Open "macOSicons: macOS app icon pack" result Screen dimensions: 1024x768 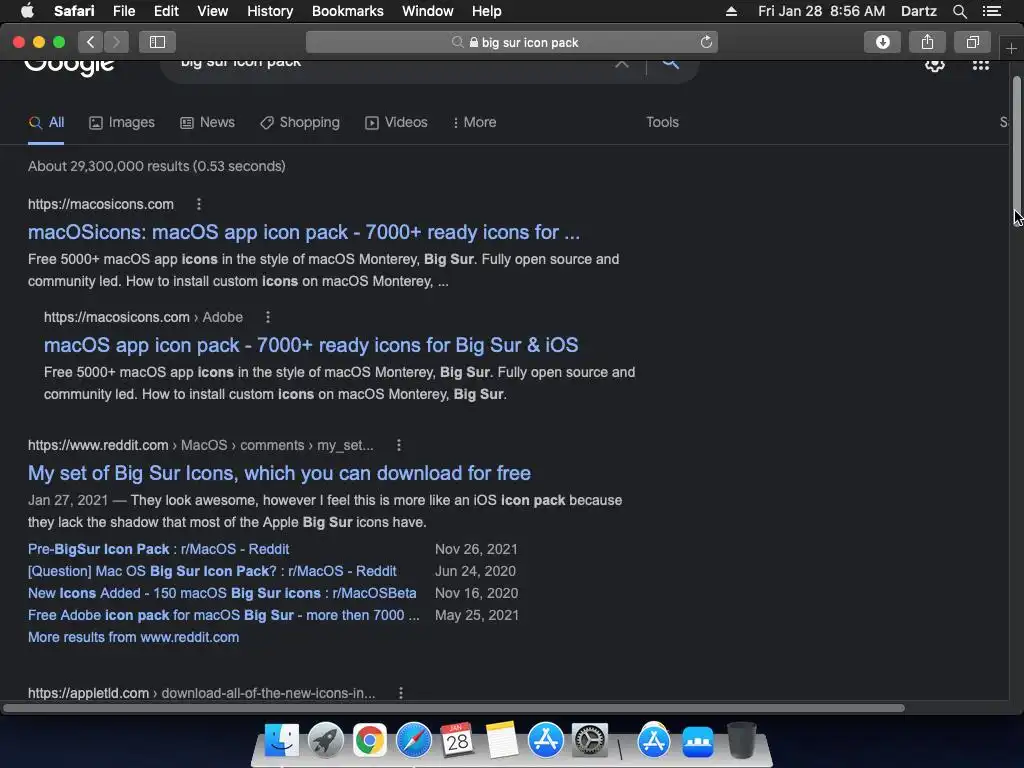pos(304,232)
